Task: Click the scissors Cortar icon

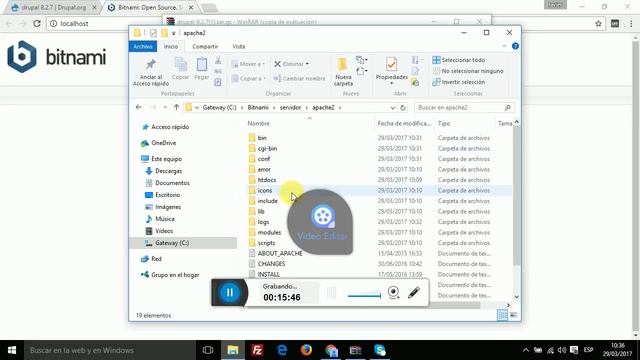Action: [218, 61]
